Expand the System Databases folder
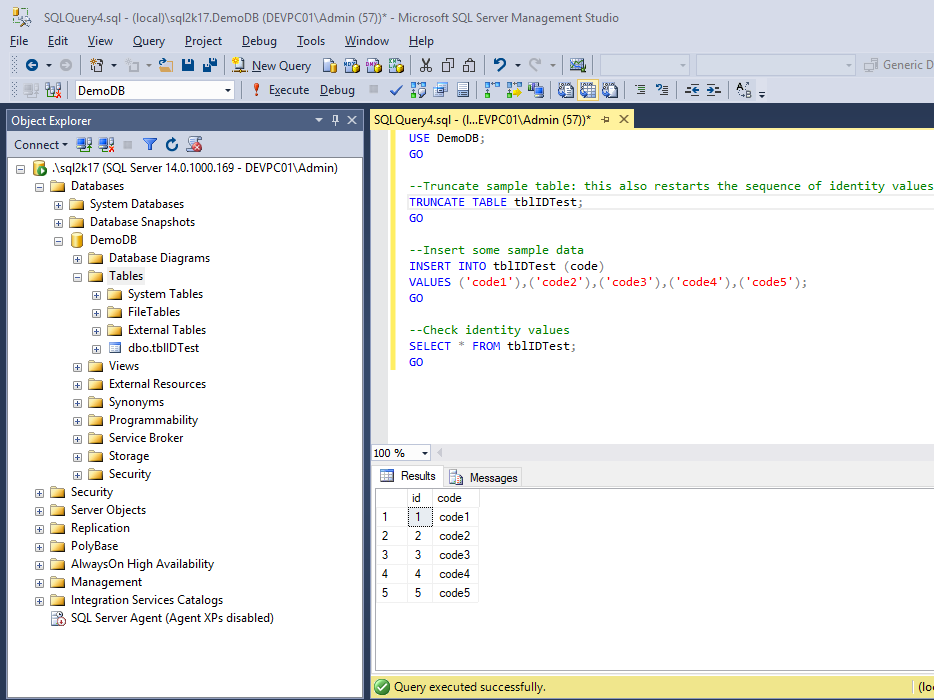This screenshot has width=934, height=700. 58,205
